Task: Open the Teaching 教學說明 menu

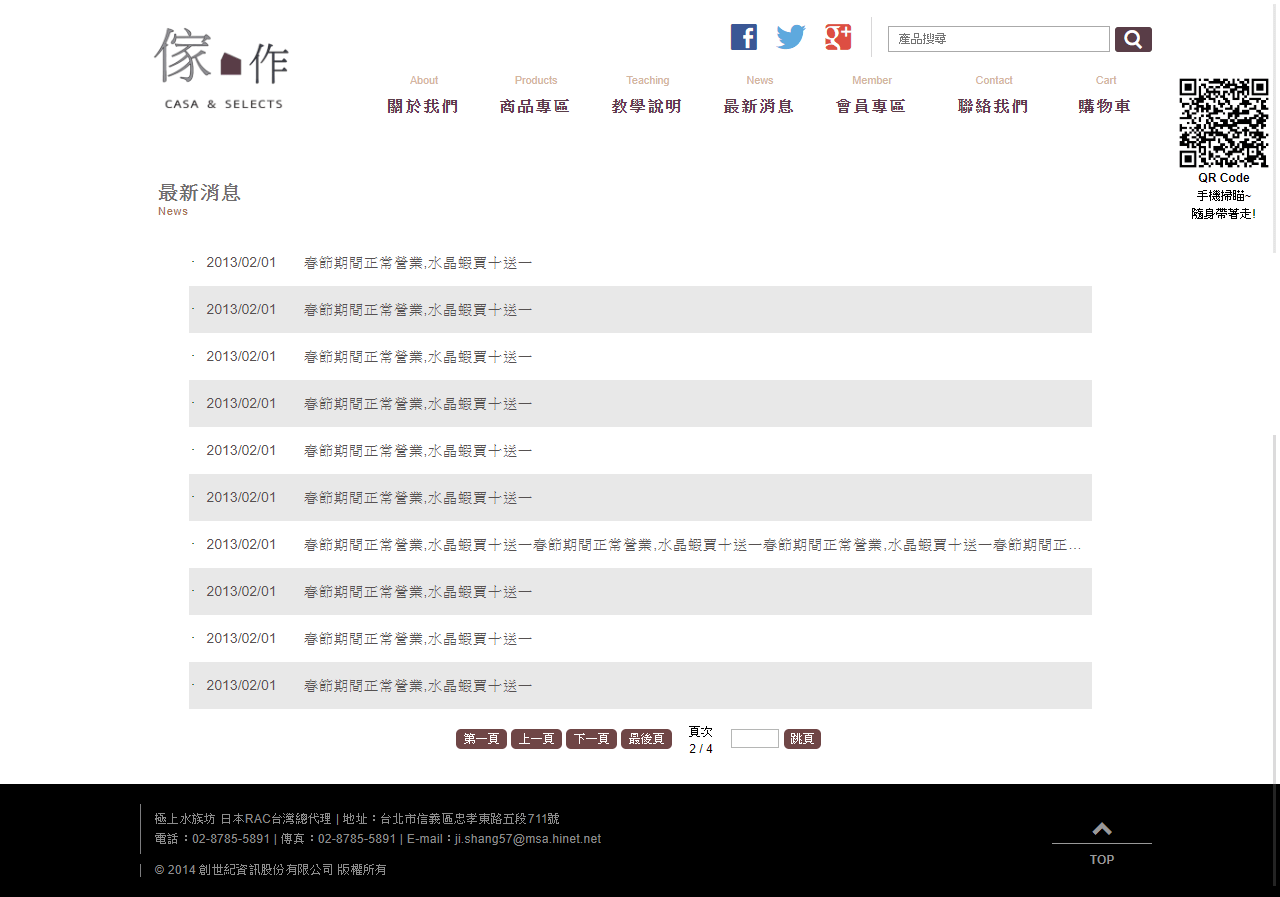Action: (x=648, y=97)
